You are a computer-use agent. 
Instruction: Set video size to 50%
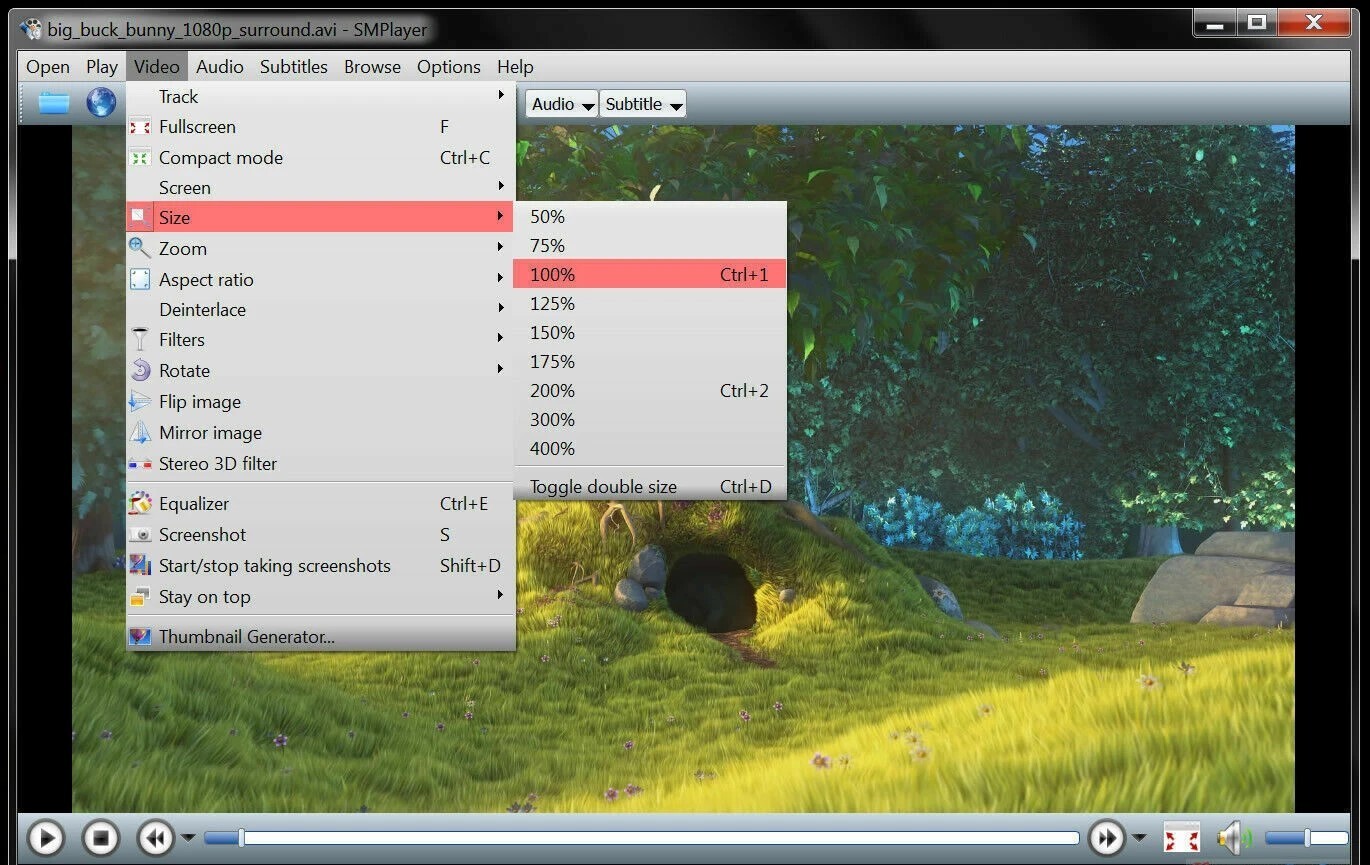[x=650, y=216]
